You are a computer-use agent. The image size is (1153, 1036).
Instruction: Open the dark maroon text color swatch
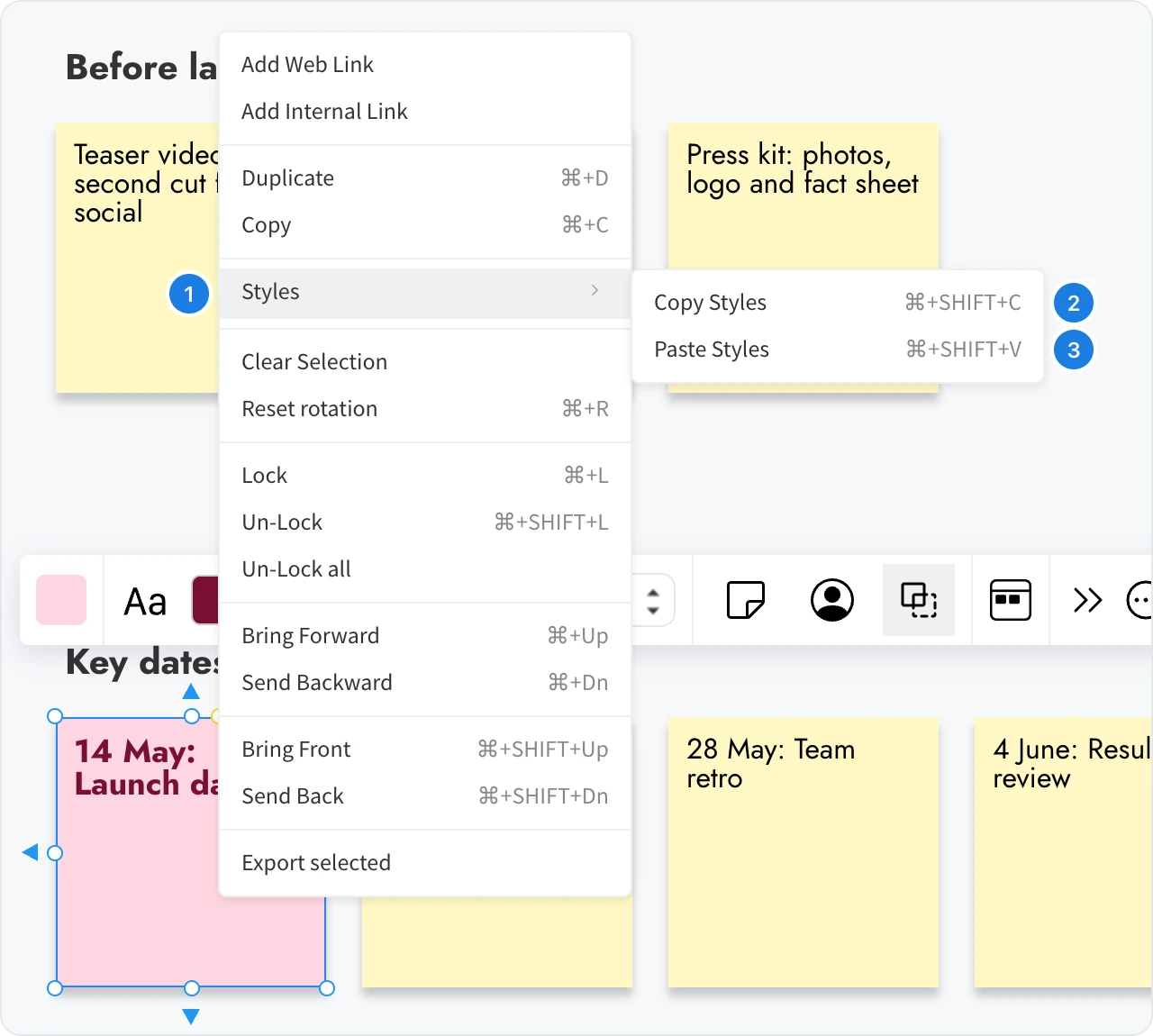point(205,600)
